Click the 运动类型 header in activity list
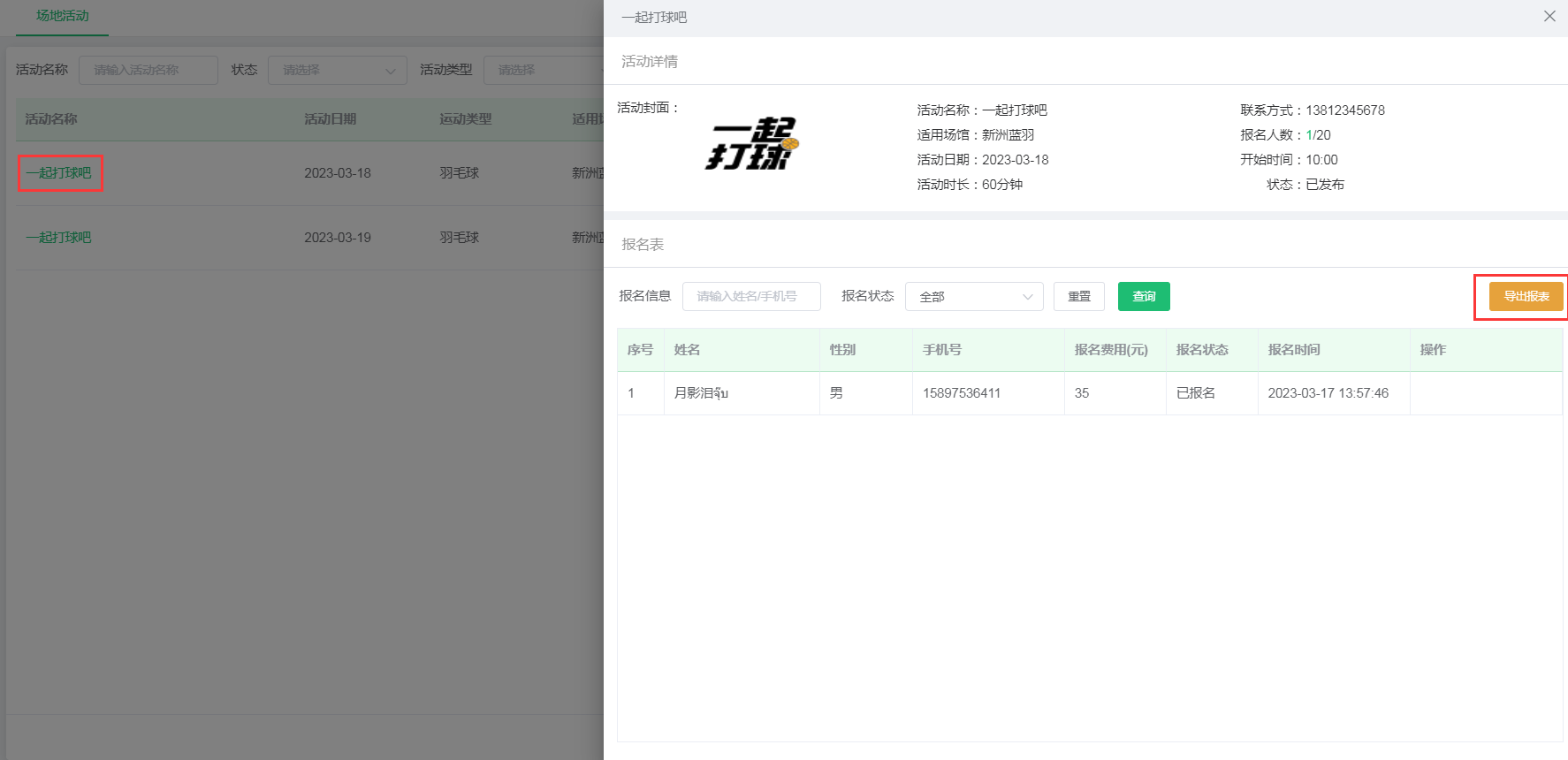 465,119
